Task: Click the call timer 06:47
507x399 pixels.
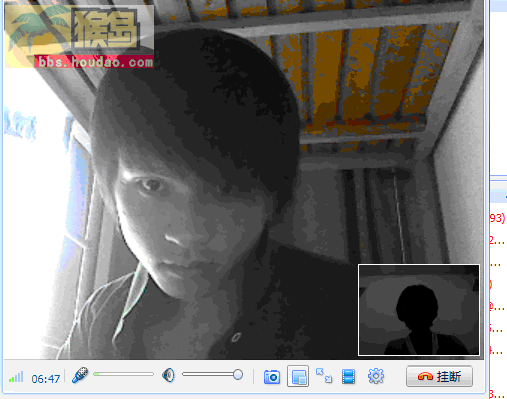Action: (46, 379)
